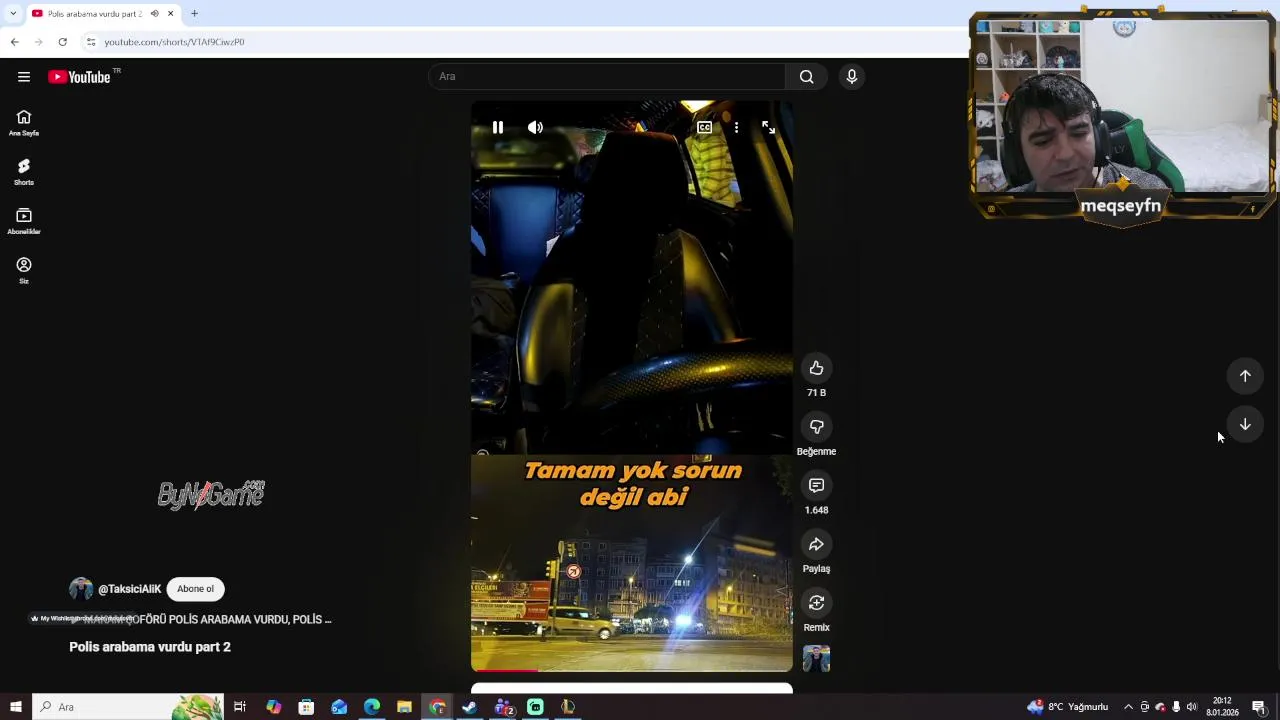Start voice search with microphone icon

coord(851,77)
